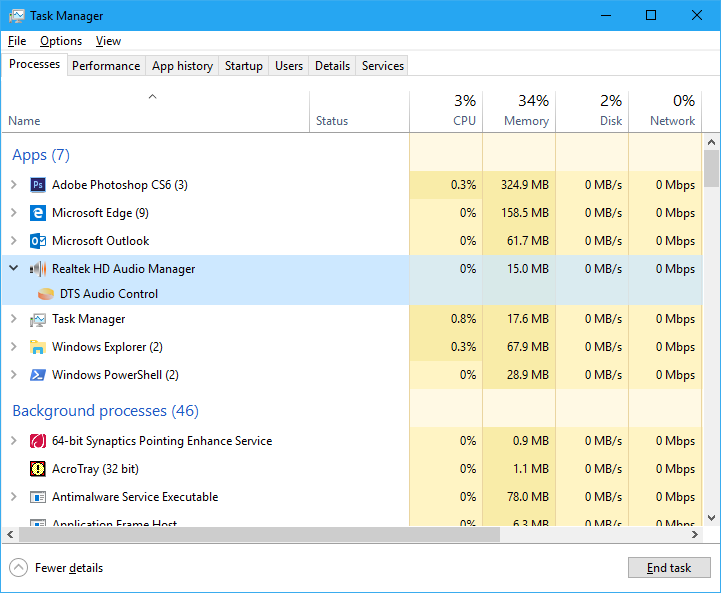Expand the Antimalware Service Executable group

[14, 497]
